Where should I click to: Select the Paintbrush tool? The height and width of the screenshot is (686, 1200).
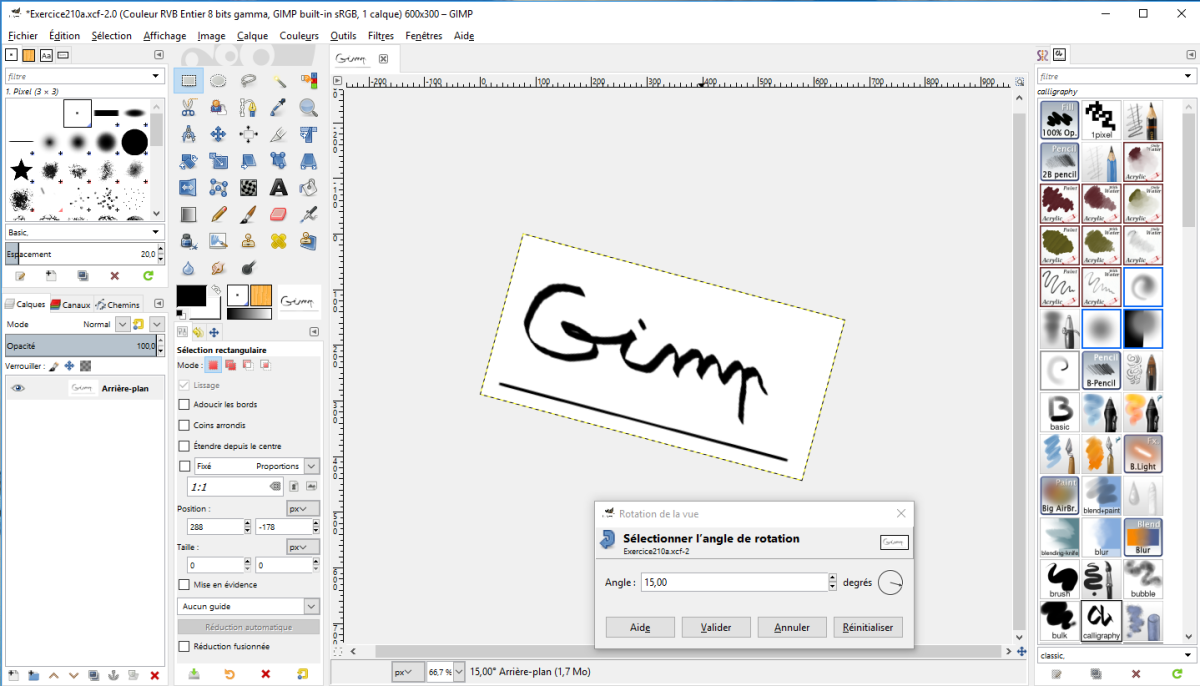249,214
